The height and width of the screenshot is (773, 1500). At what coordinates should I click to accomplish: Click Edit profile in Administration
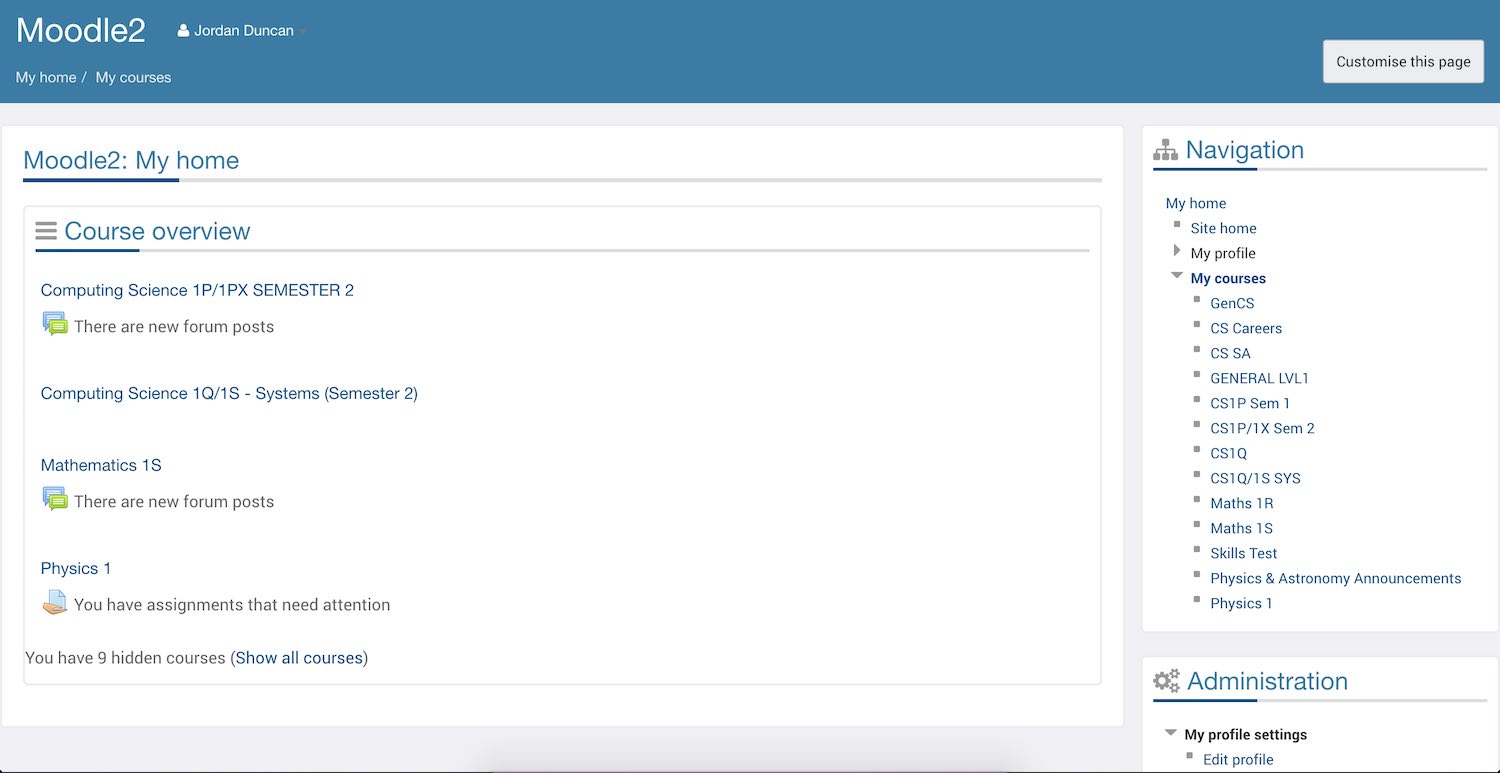[x=1238, y=759]
